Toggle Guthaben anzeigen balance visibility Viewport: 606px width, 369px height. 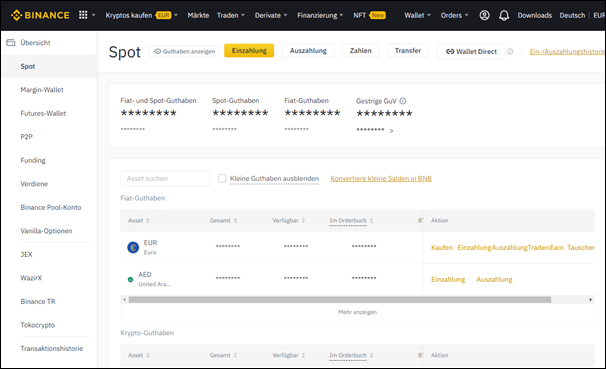pyautogui.click(x=184, y=51)
